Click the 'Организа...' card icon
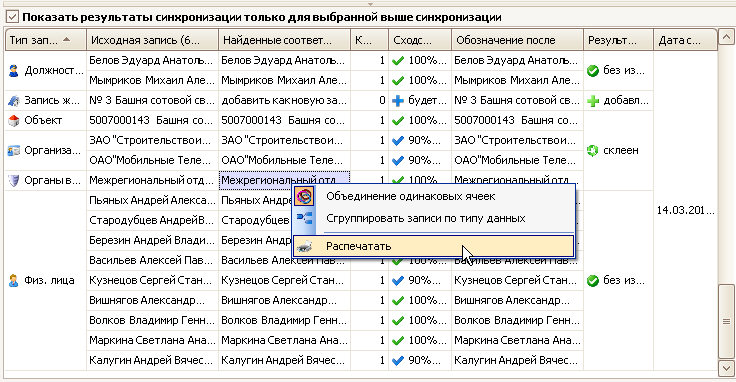This screenshot has width=736, height=382. point(14,151)
